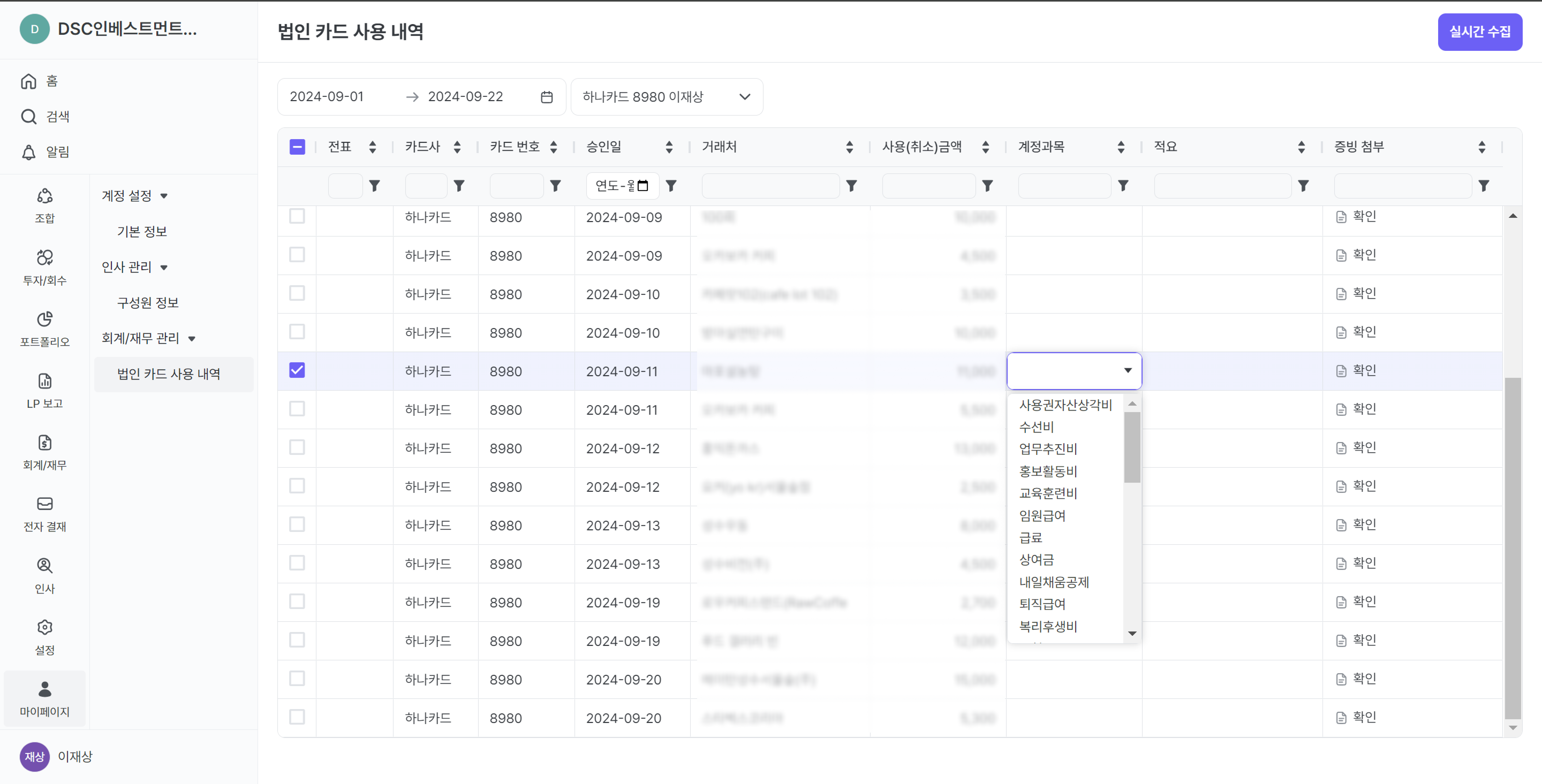Image resolution: width=1542 pixels, height=784 pixels.
Task: Sort by the 승인일 column arrows
Action: tap(669, 147)
